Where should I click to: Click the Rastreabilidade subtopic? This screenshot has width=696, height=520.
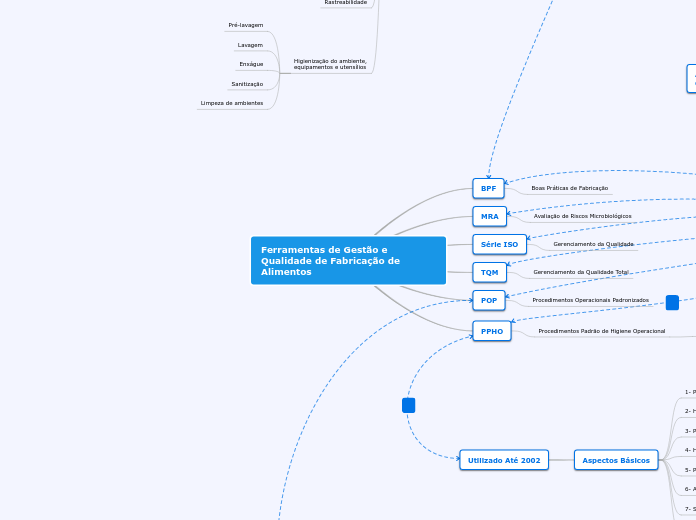346,2
